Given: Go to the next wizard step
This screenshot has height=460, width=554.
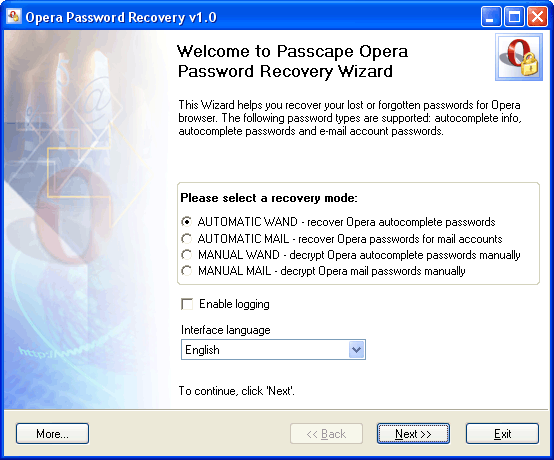Looking at the screenshot, I should click(x=413, y=434).
